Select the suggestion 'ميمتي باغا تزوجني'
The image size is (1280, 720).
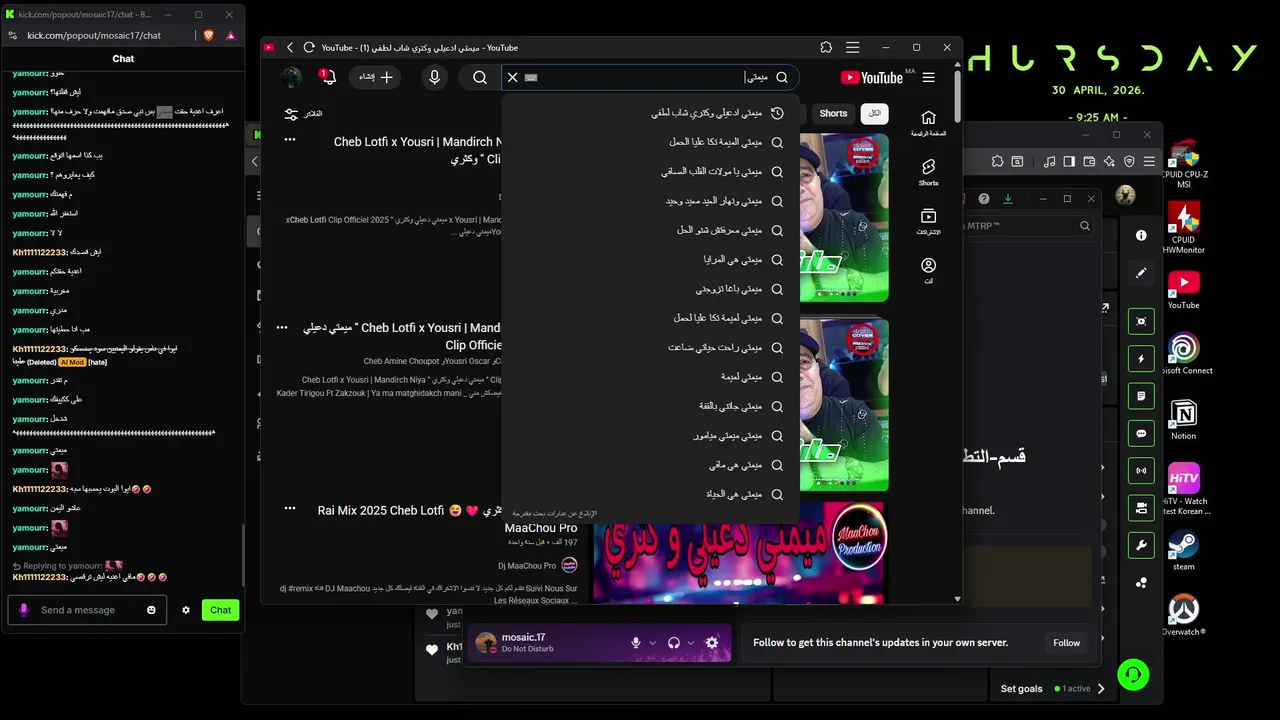click(650, 289)
